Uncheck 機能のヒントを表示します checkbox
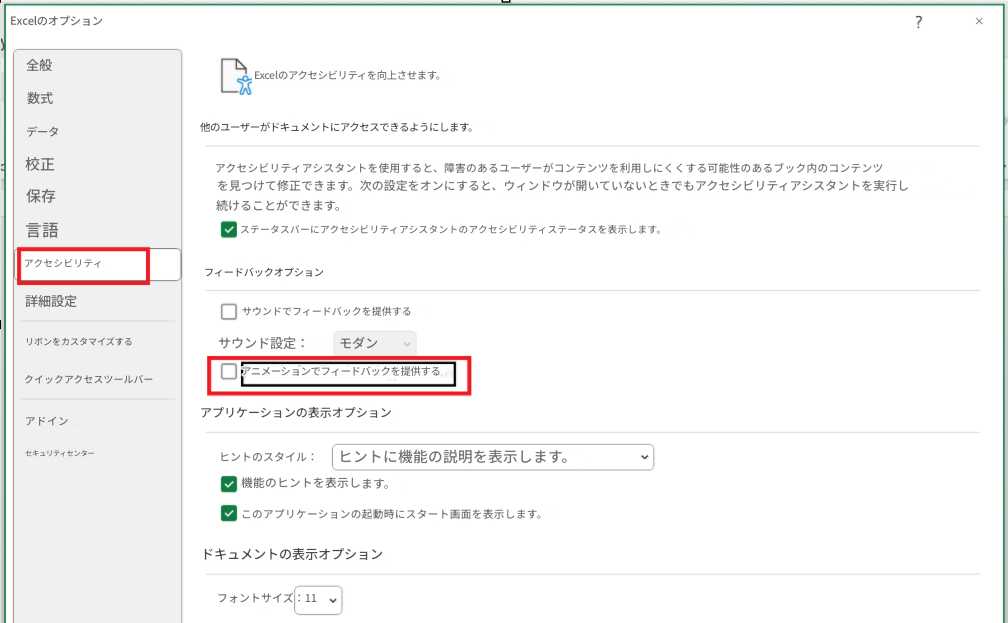Image resolution: width=1008 pixels, height=623 pixels. (228, 483)
